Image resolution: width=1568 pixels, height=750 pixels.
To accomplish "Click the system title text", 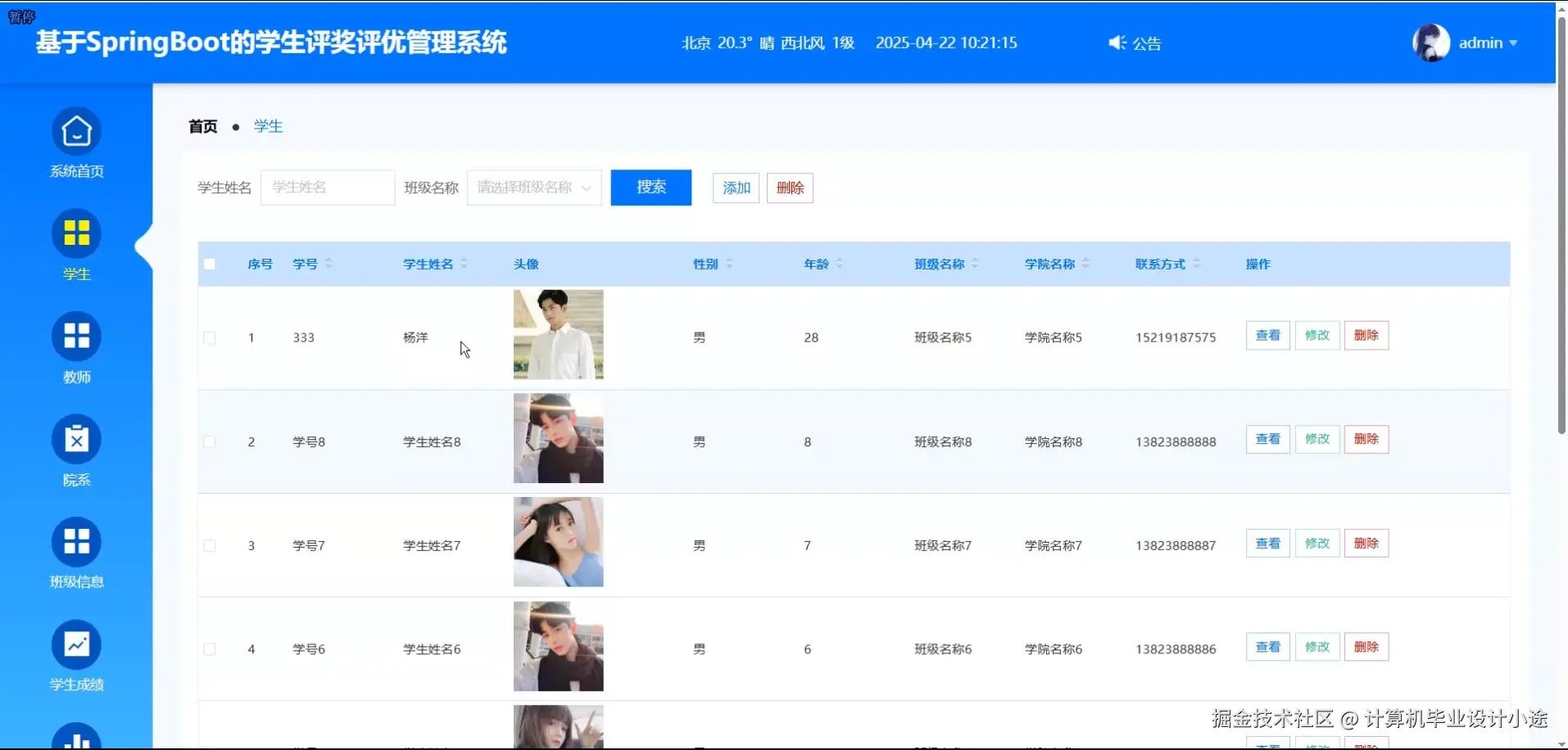I will (271, 43).
